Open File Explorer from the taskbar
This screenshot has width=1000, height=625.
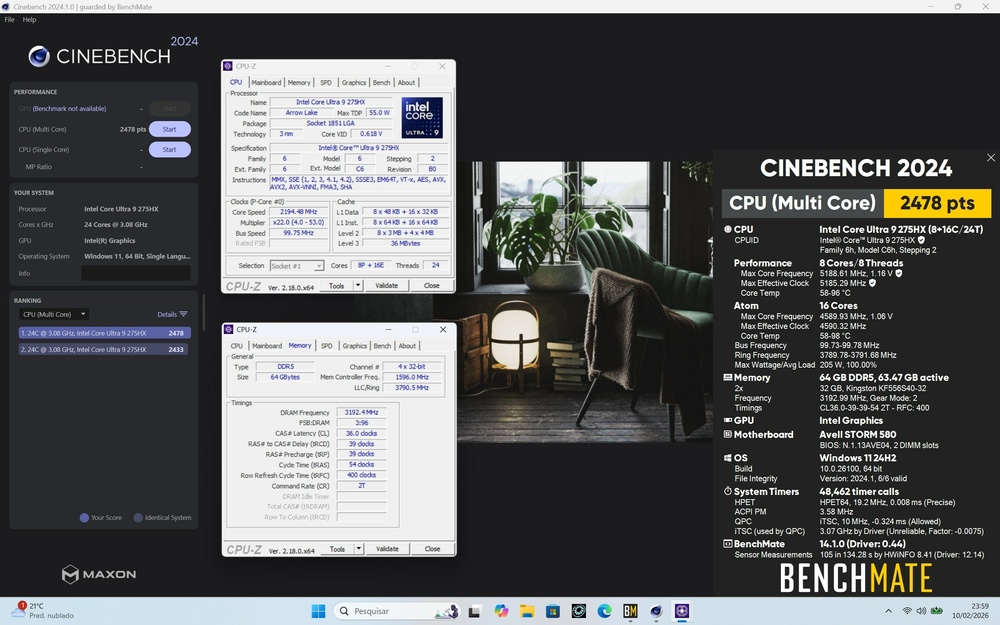pyautogui.click(x=527, y=611)
